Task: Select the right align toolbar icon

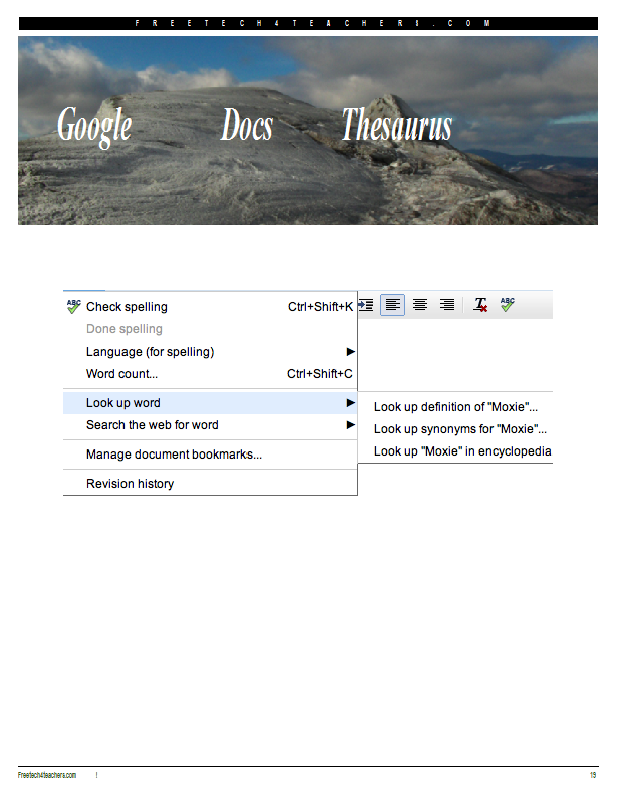Action: tap(447, 305)
